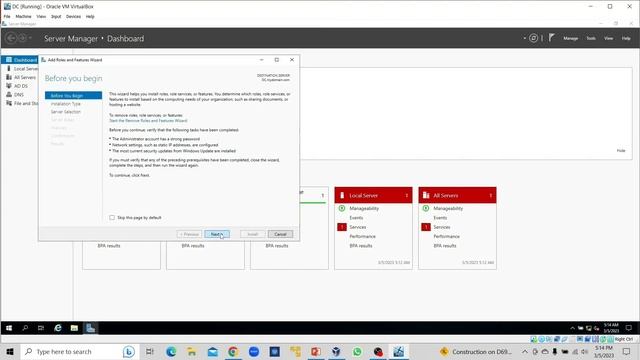
Task: Click the Local Server tile header
Action: [x=373, y=195]
